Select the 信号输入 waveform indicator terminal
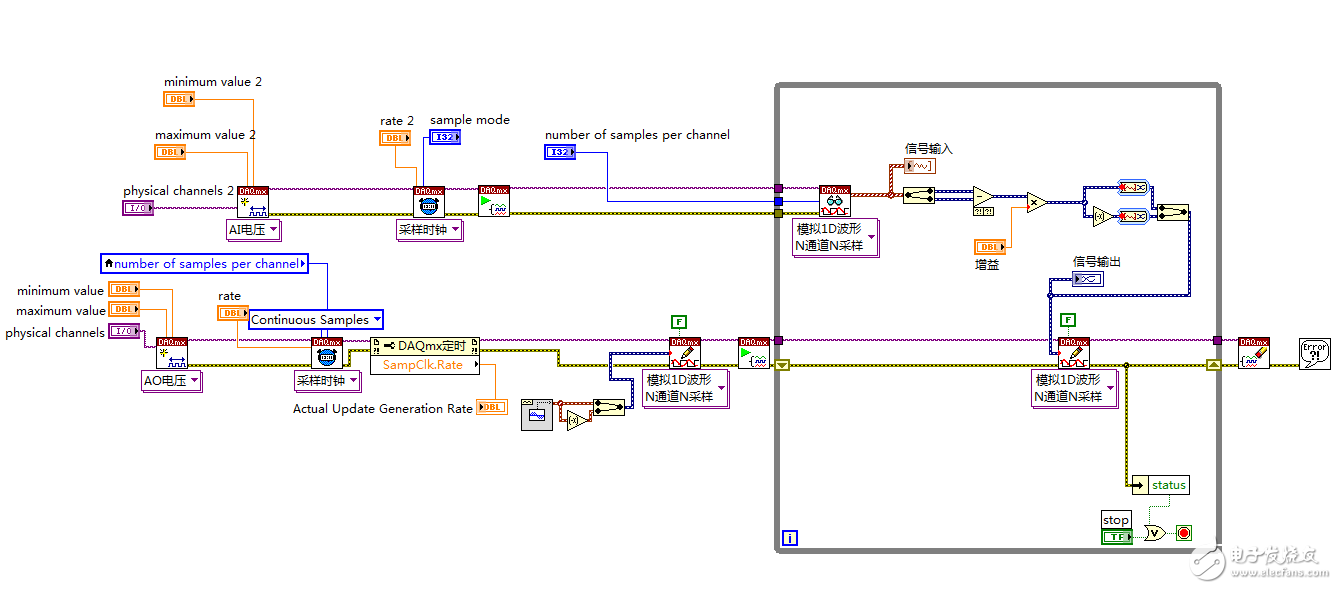 919,165
